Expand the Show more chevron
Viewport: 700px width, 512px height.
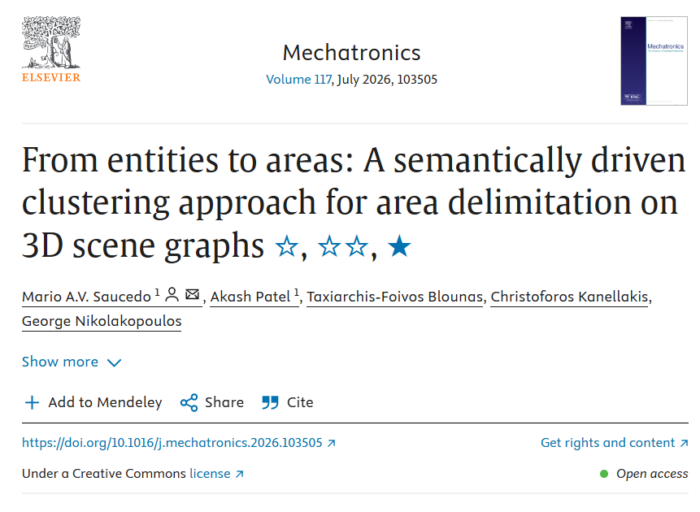(x=114, y=363)
